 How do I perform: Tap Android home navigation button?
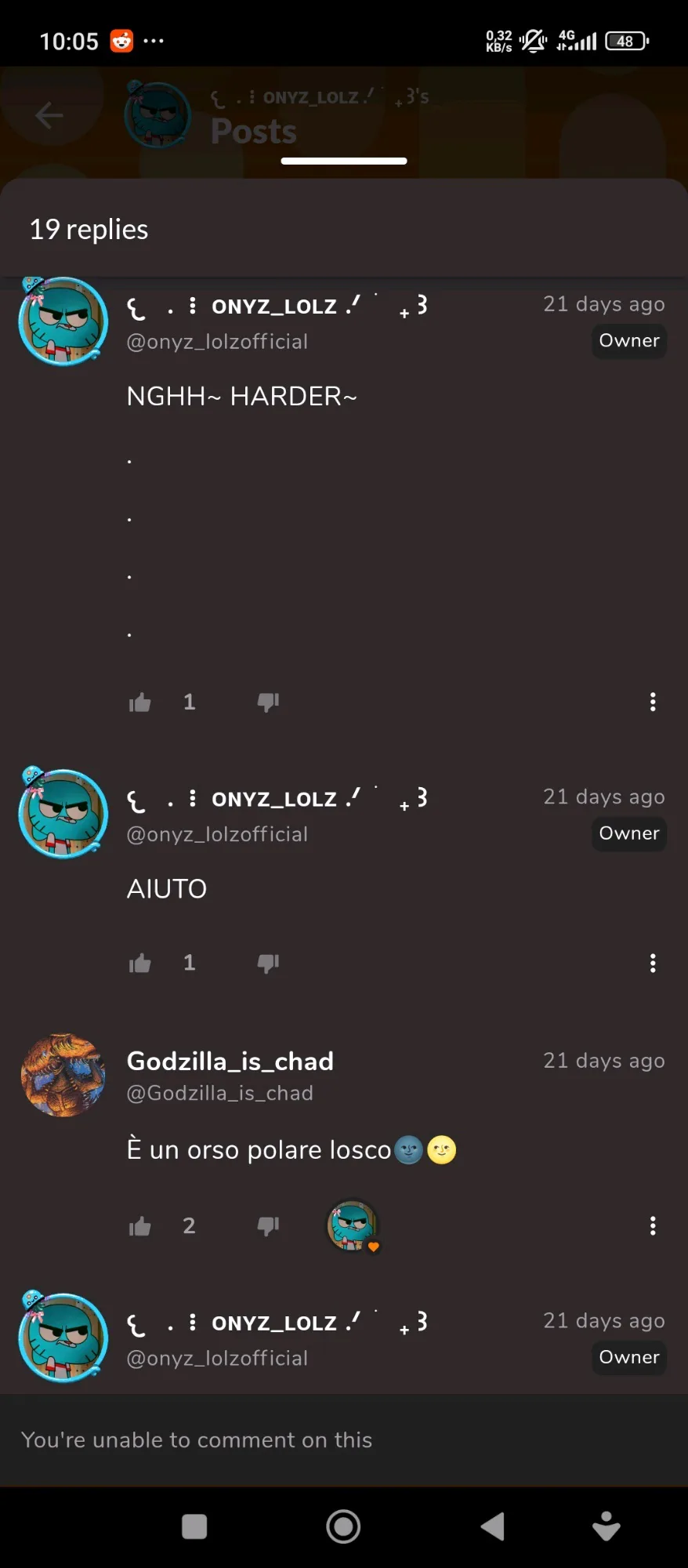click(343, 1526)
